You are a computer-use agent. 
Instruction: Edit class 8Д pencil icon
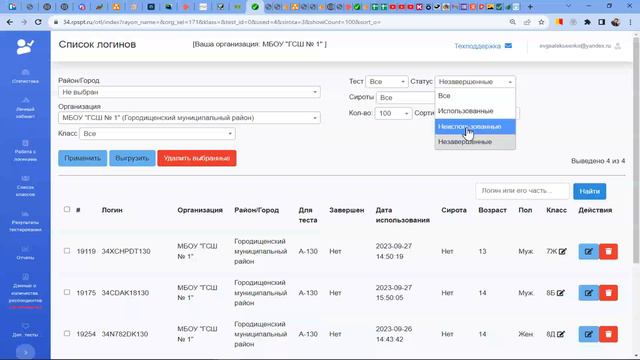coord(561,334)
